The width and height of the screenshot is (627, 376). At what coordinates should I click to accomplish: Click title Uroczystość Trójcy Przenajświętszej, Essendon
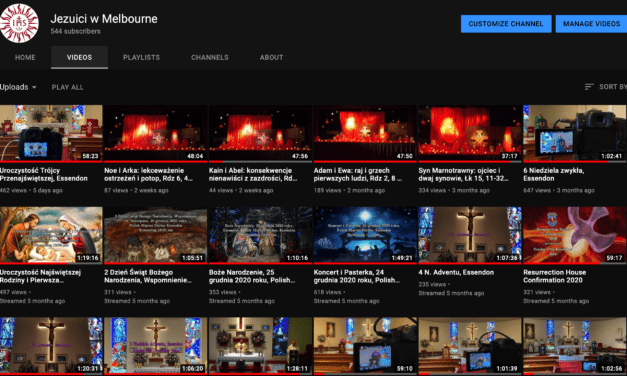(x=44, y=174)
